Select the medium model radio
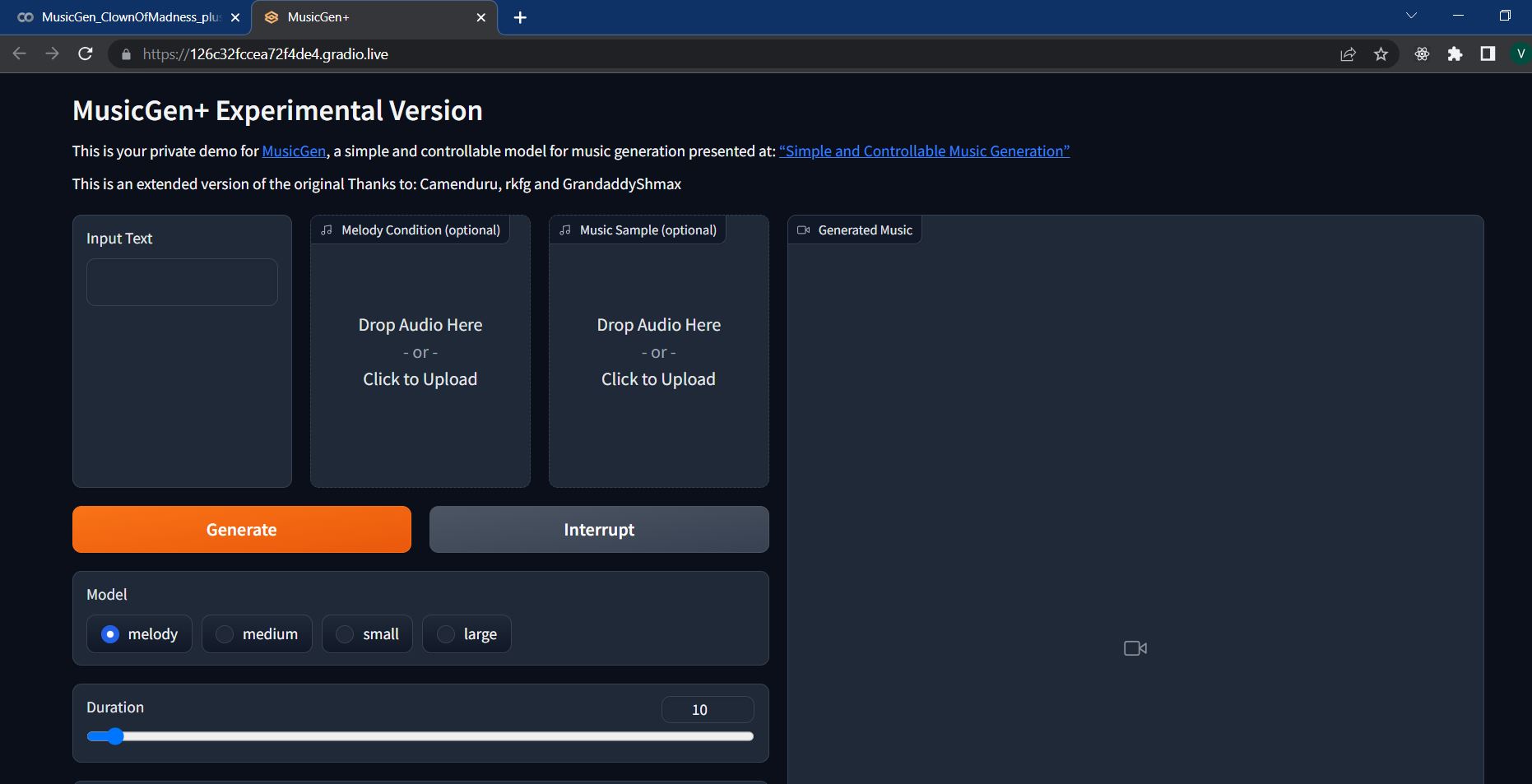 pyautogui.click(x=225, y=634)
